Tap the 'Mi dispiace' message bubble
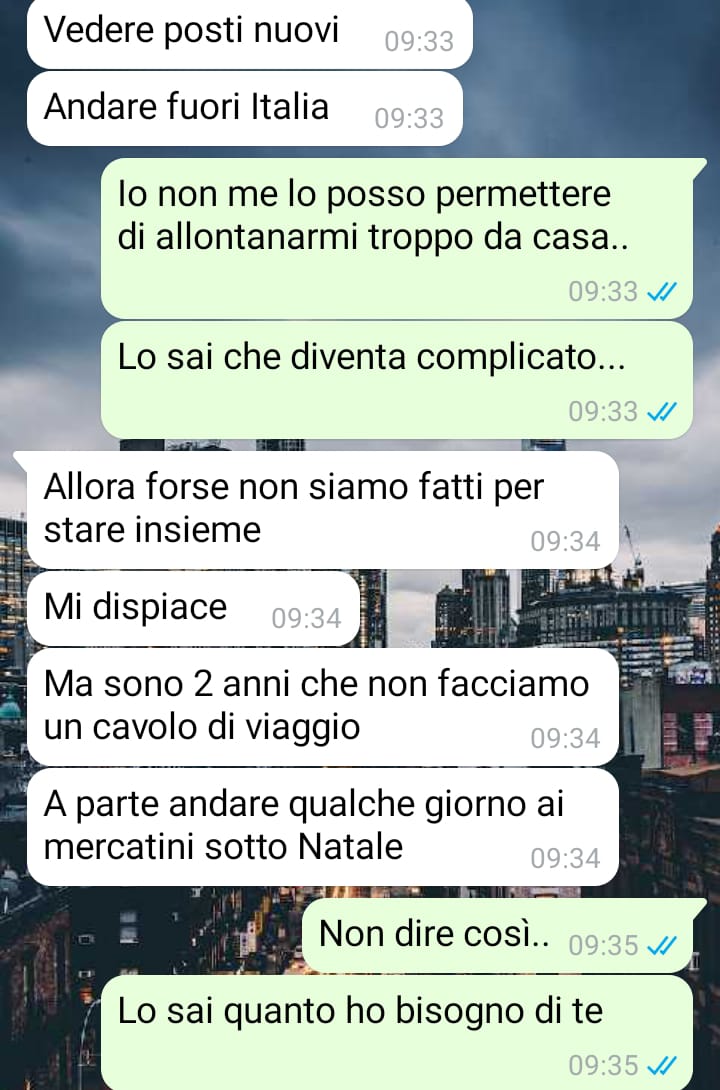 (193, 609)
